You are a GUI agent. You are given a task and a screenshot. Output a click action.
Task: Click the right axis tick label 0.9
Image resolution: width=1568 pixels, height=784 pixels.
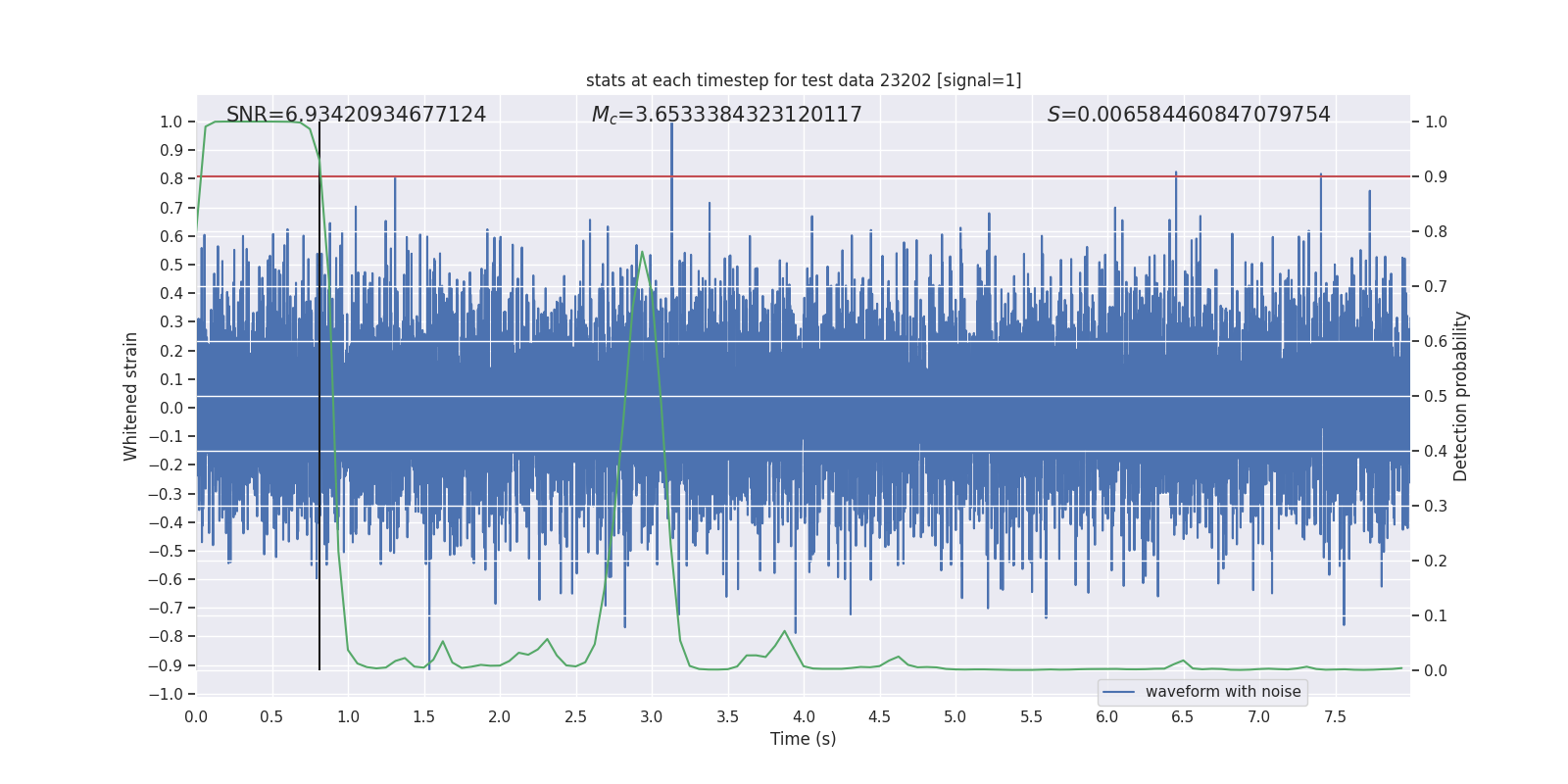pyautogui.click(x=1435, y=177)
